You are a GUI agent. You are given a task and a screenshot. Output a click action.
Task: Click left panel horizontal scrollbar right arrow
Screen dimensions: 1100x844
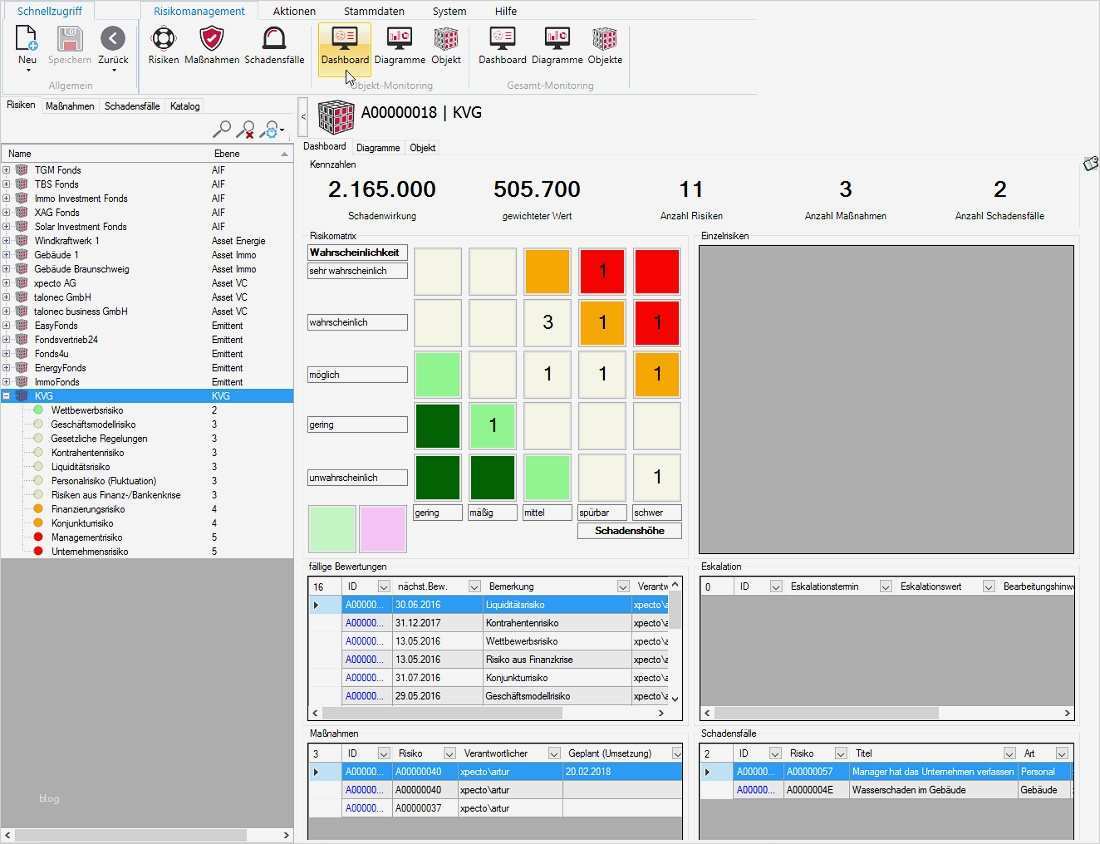coord(286,835)
